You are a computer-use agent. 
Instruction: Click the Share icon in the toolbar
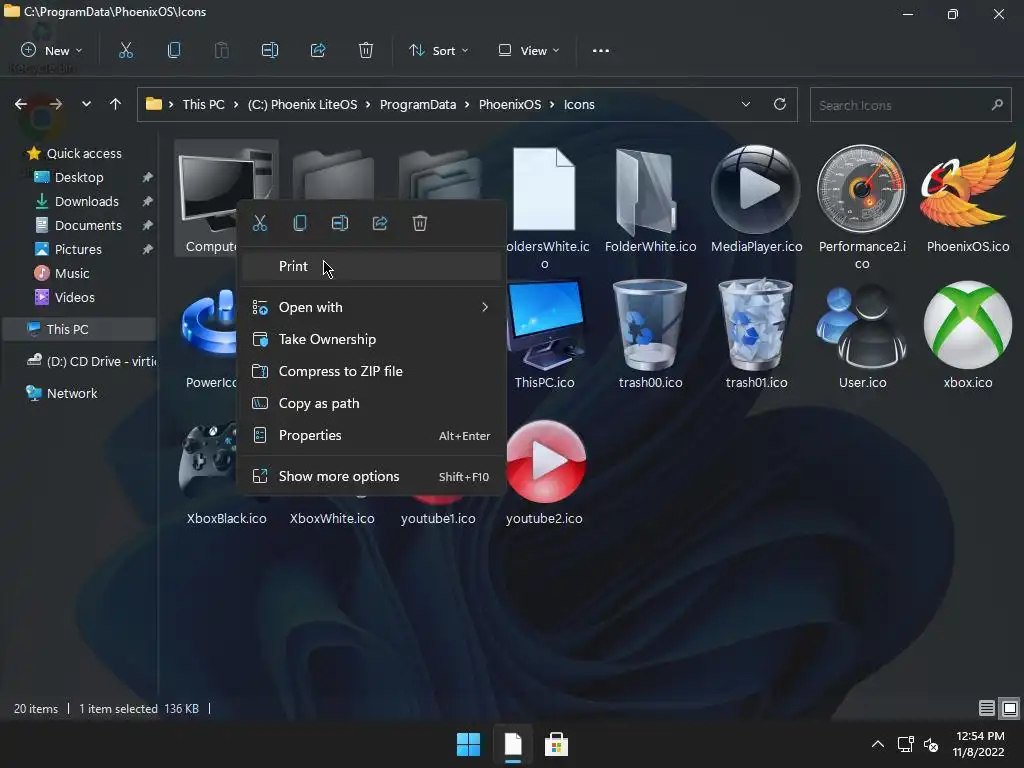(318, 50)
